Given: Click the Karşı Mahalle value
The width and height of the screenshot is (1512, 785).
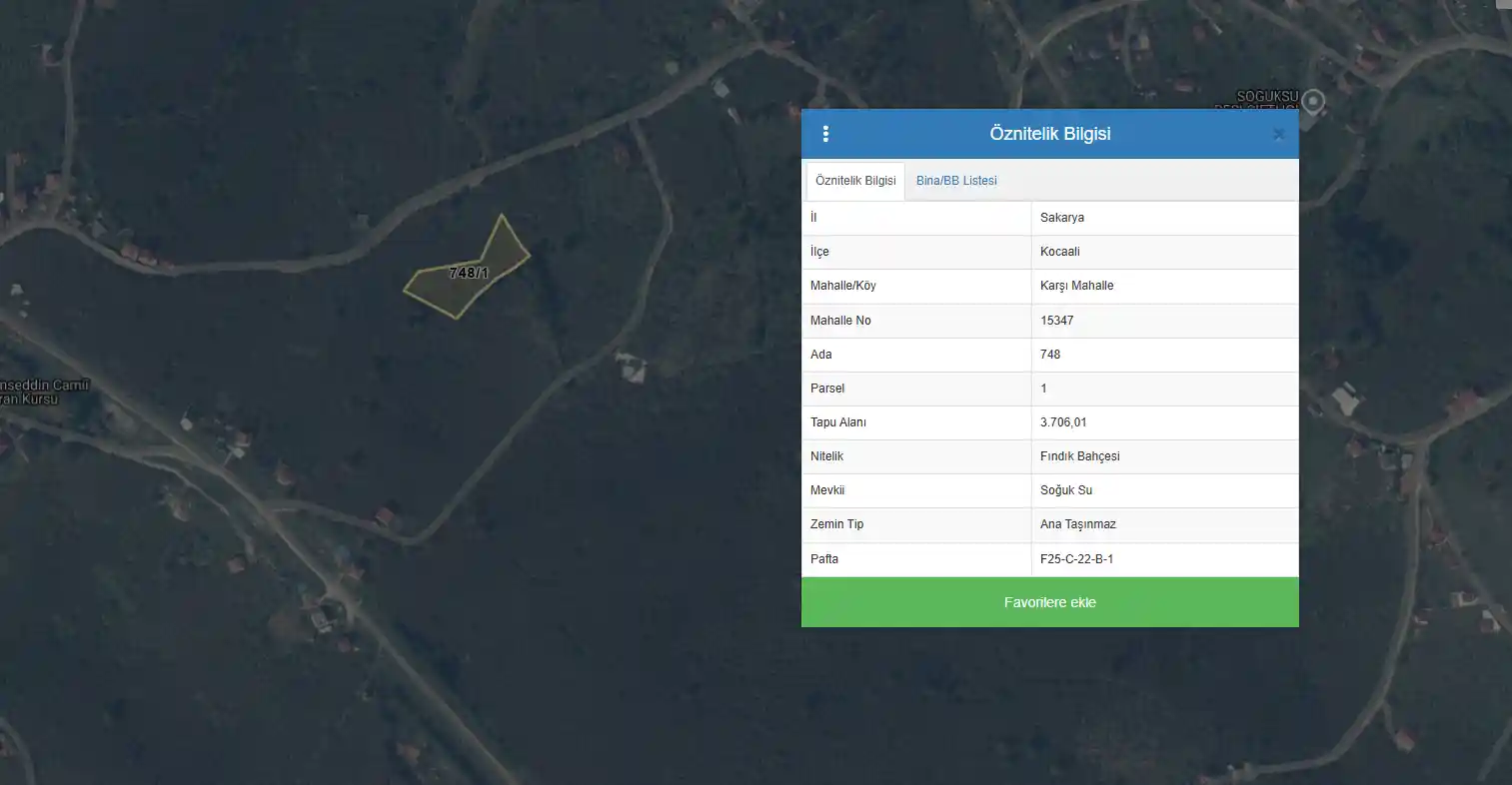Looking at the screenshot, I should (1077, 286).
